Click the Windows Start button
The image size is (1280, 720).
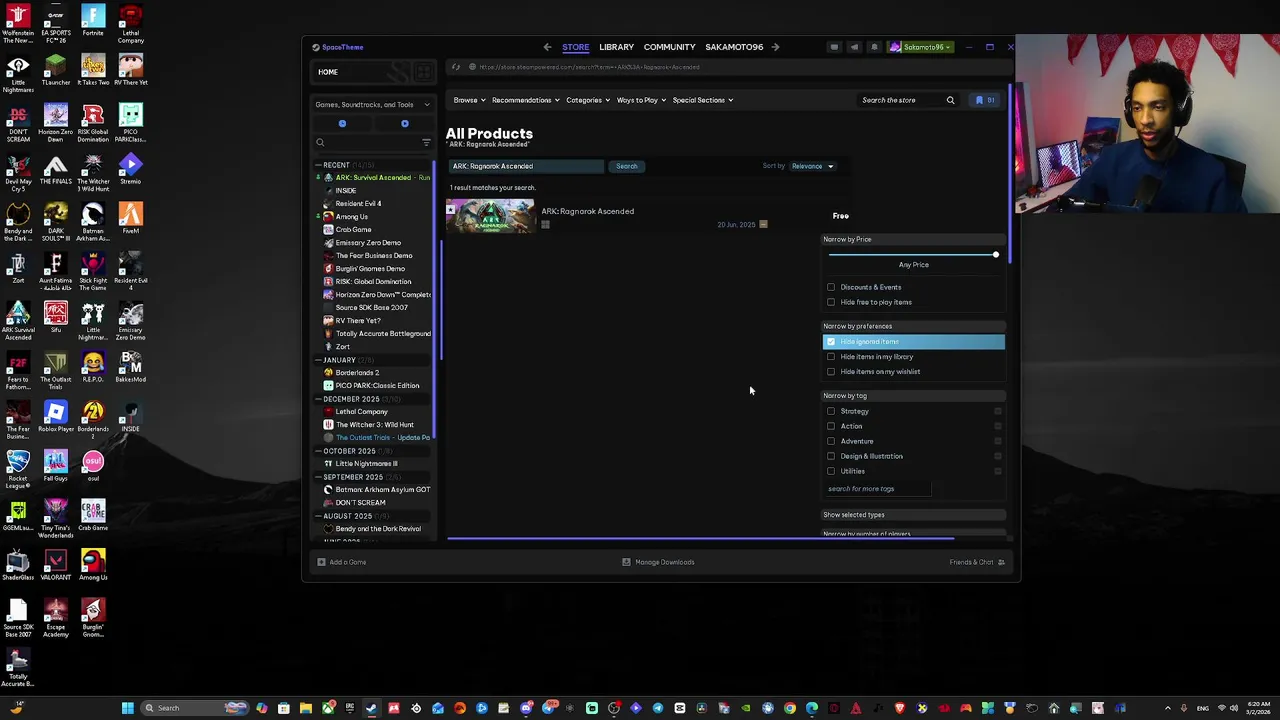(x=127, y=708)
